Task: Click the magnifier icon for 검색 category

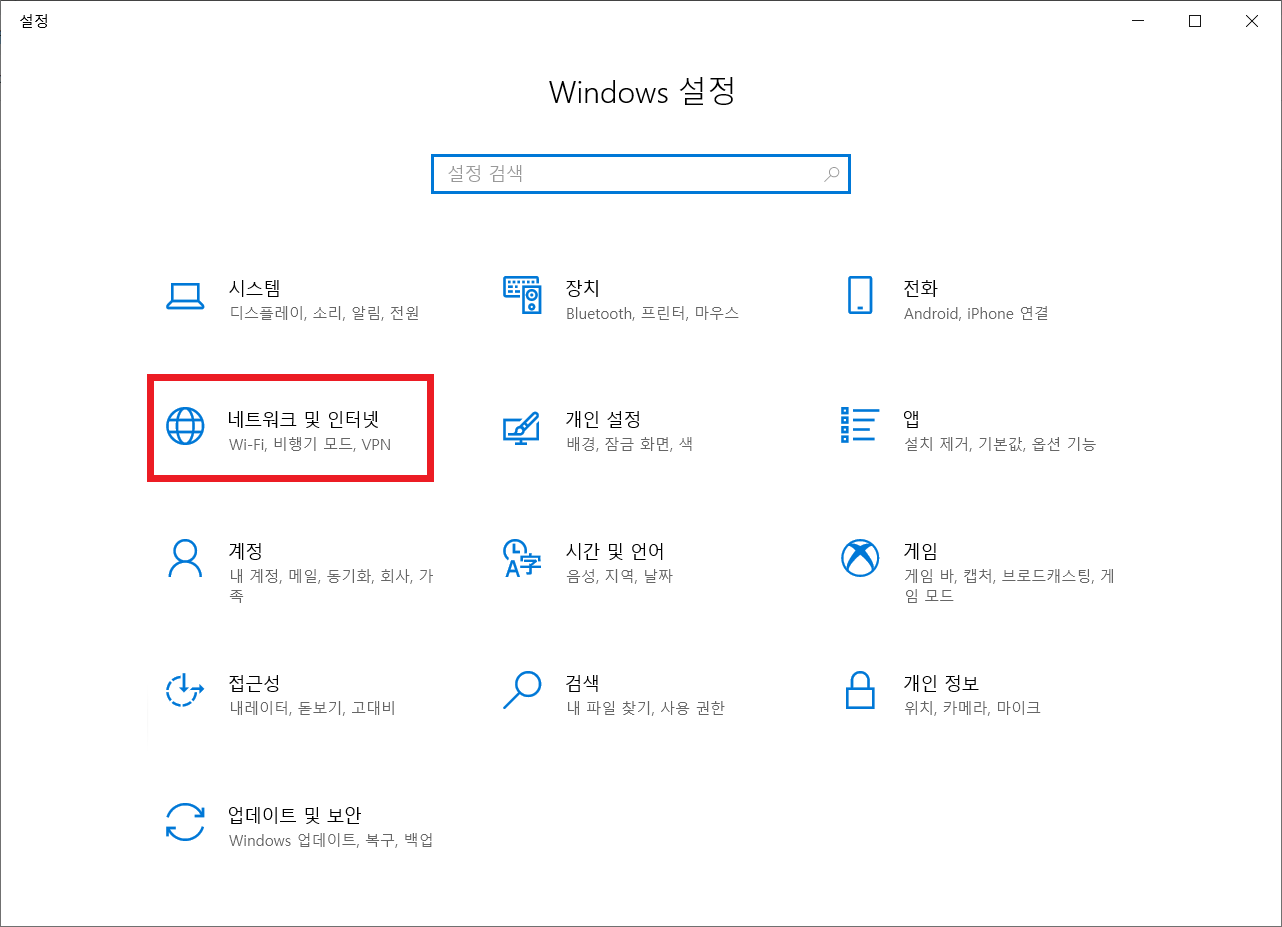Action: point(522,690)
